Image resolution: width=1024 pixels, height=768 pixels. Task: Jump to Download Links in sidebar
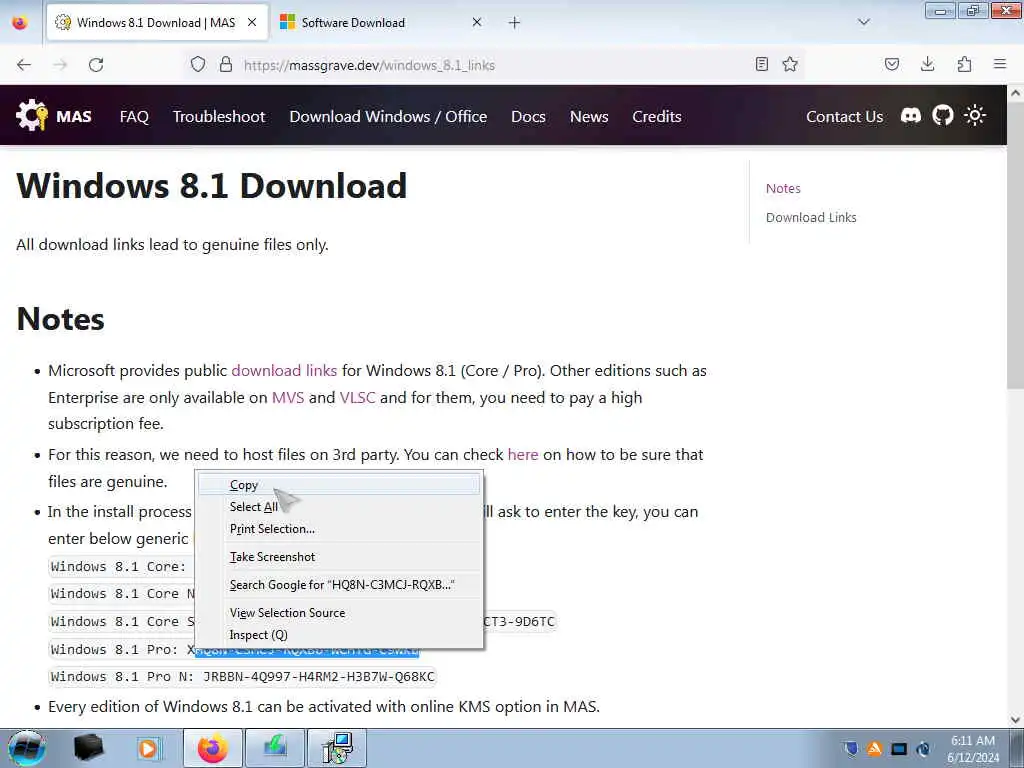(811, 217)
